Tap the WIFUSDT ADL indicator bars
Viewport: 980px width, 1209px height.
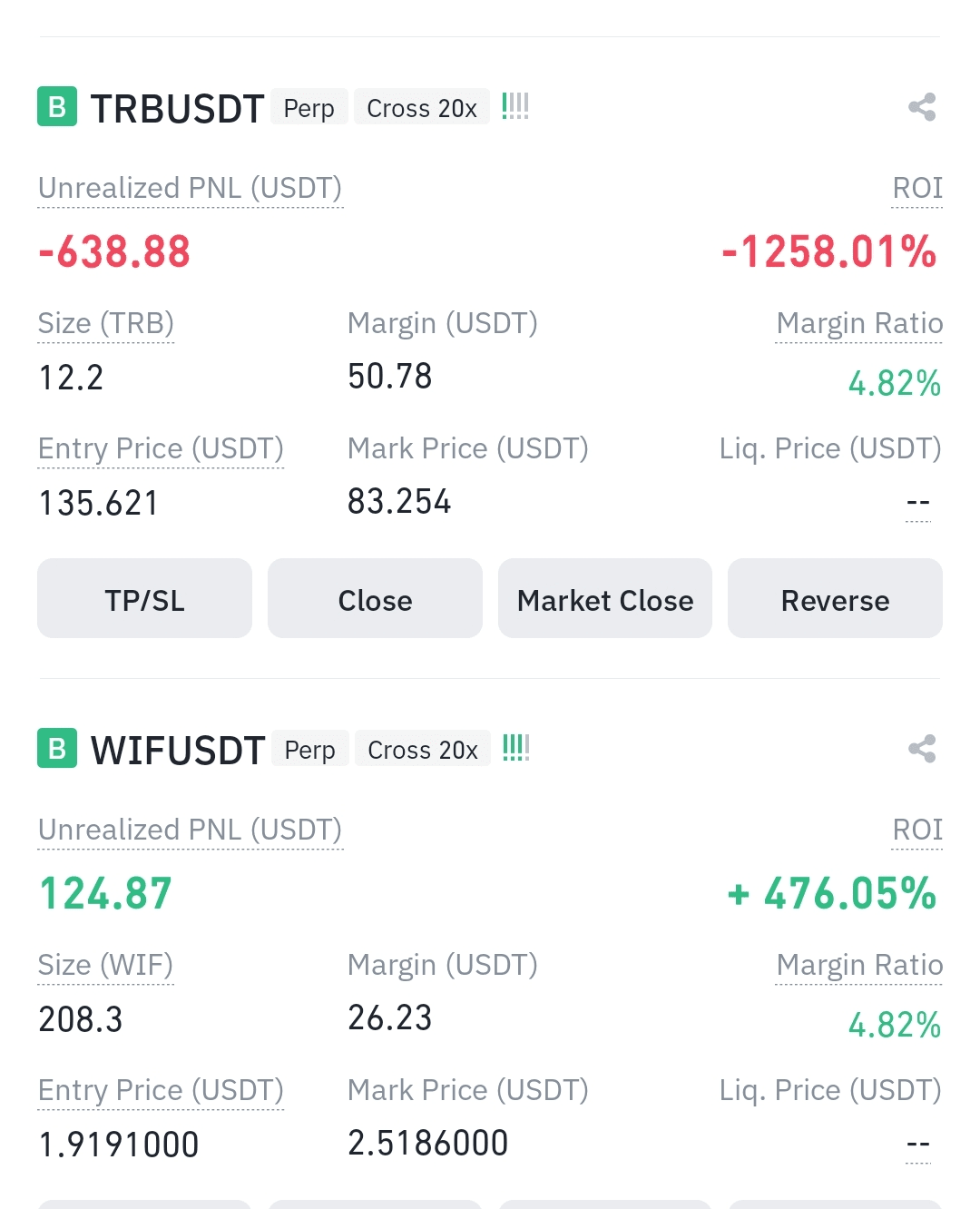click(515, 748)
